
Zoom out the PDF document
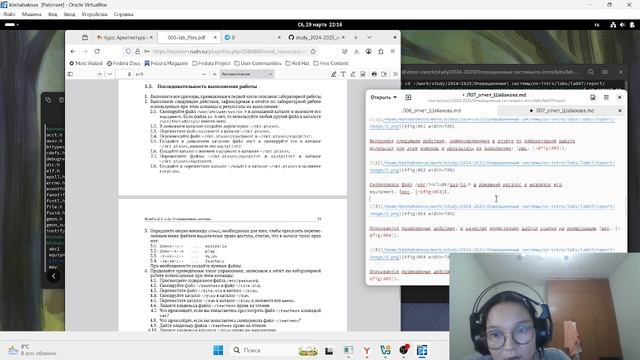pyautogui.click(x=204, y=74)
